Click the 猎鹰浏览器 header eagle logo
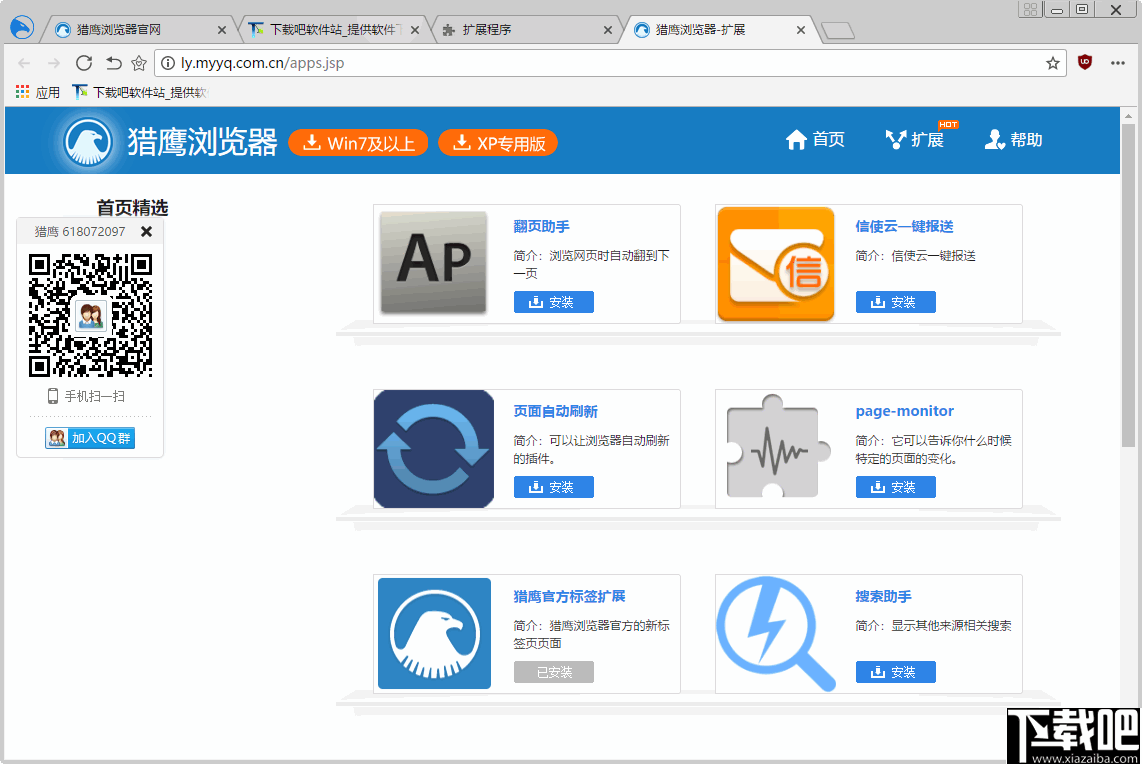Image resolution: width=1142 pixels, height=764 pixels. 88,142
